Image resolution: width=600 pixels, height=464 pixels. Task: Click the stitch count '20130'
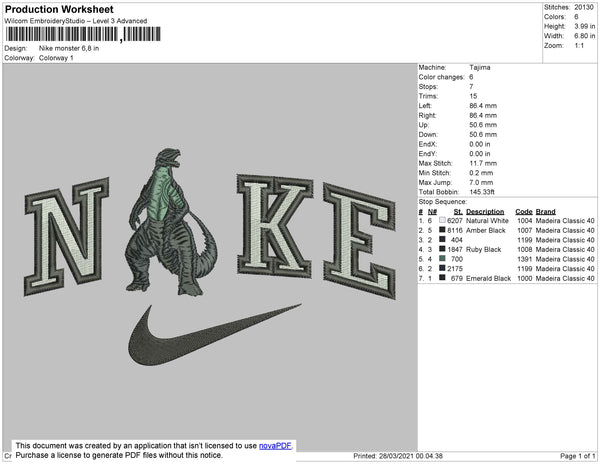coord(584,7)
